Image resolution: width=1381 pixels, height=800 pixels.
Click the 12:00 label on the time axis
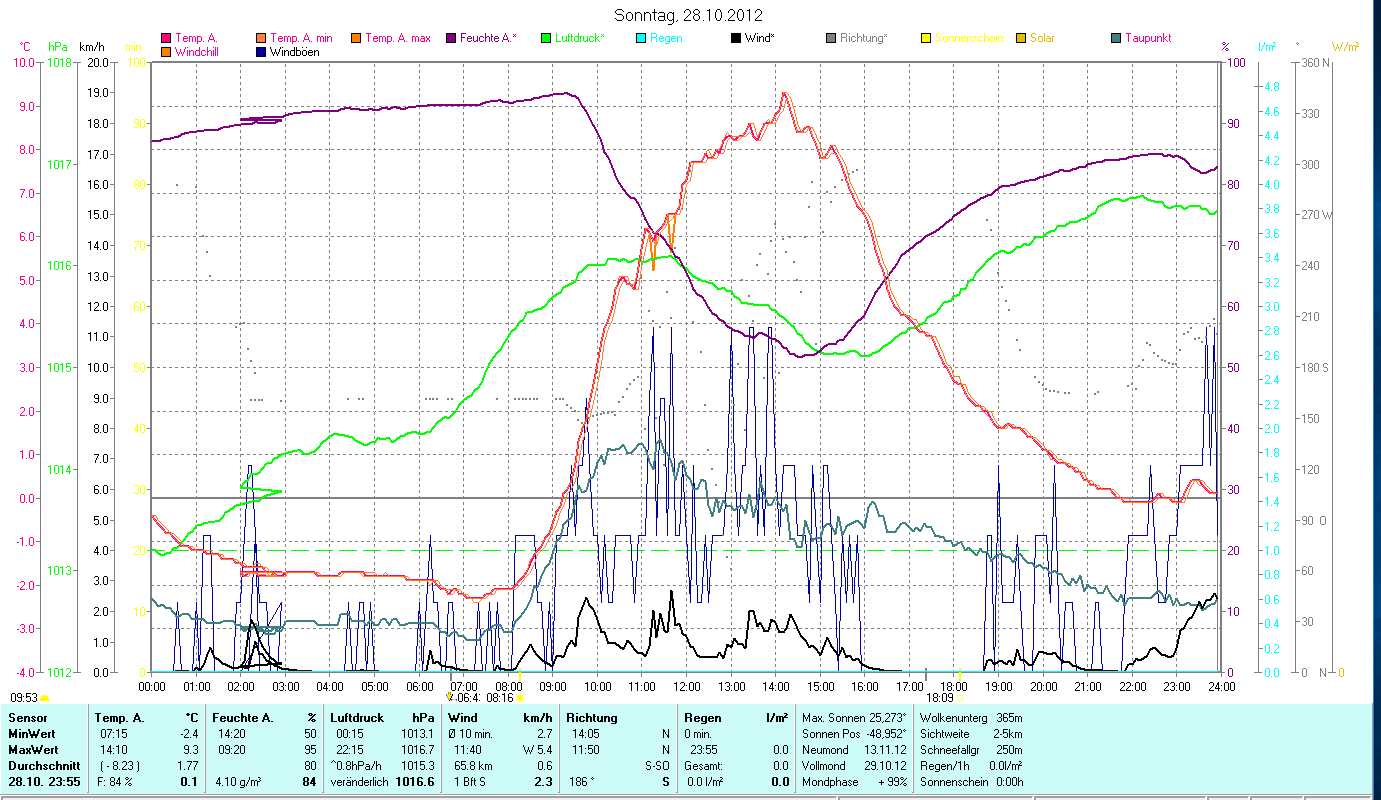[x=687, y=686]
